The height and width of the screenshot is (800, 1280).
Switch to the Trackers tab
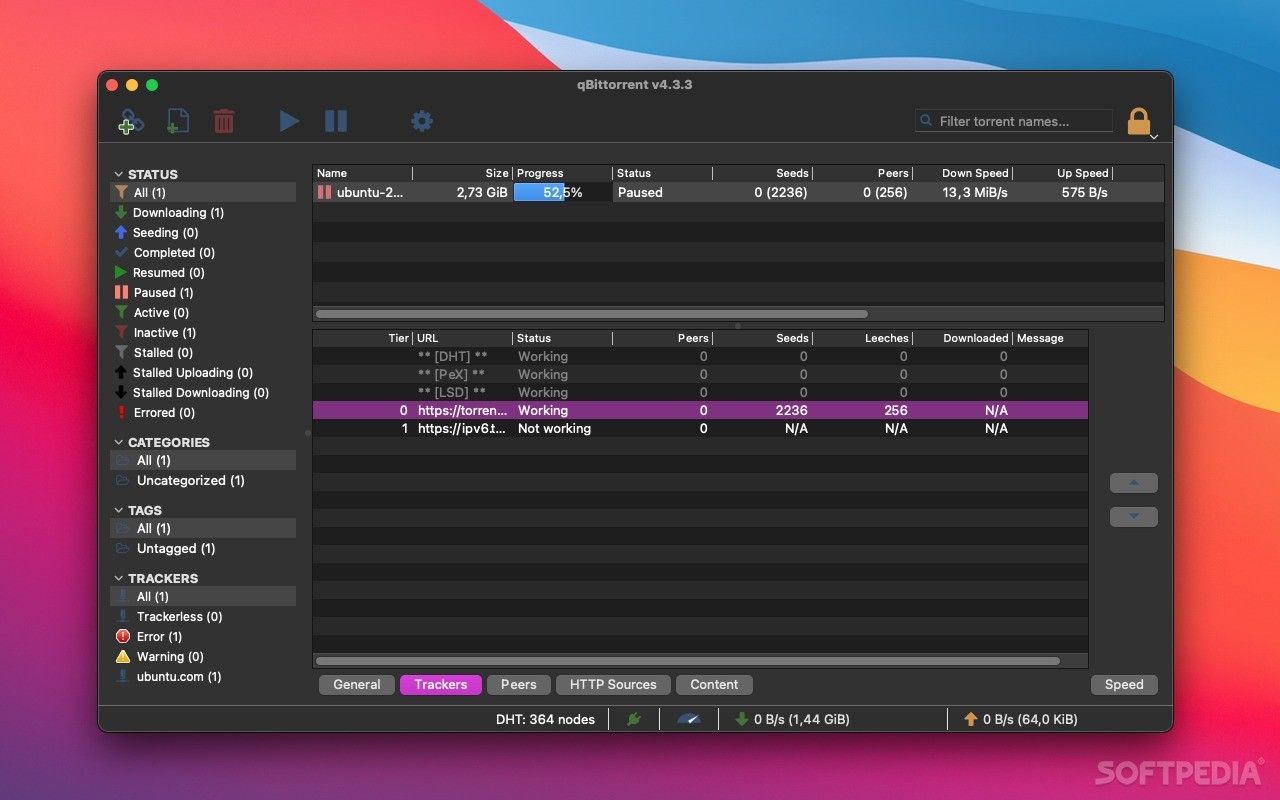tap(441, 685)
